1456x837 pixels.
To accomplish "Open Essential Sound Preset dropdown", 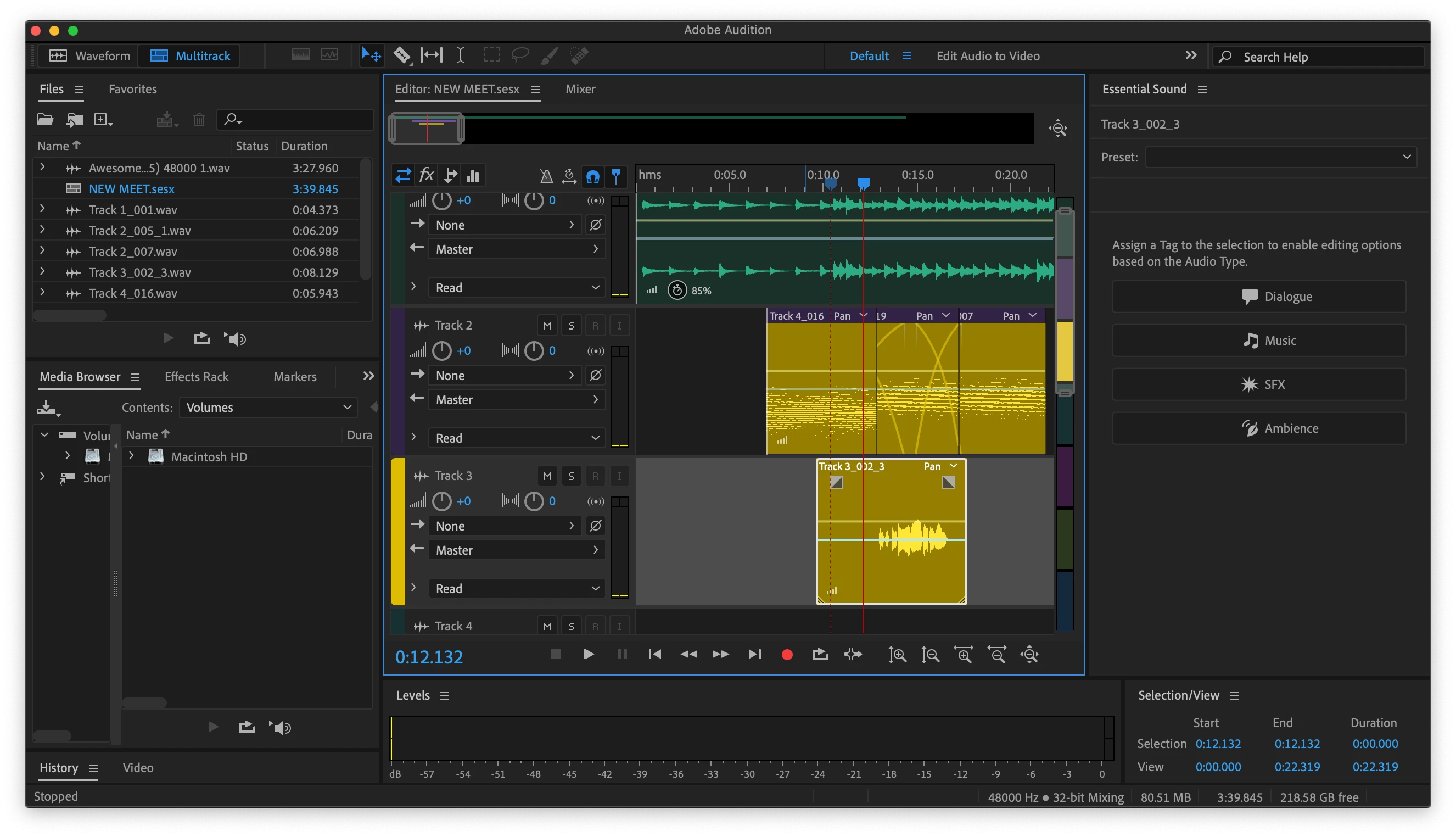I will [x=1280, y=157].
